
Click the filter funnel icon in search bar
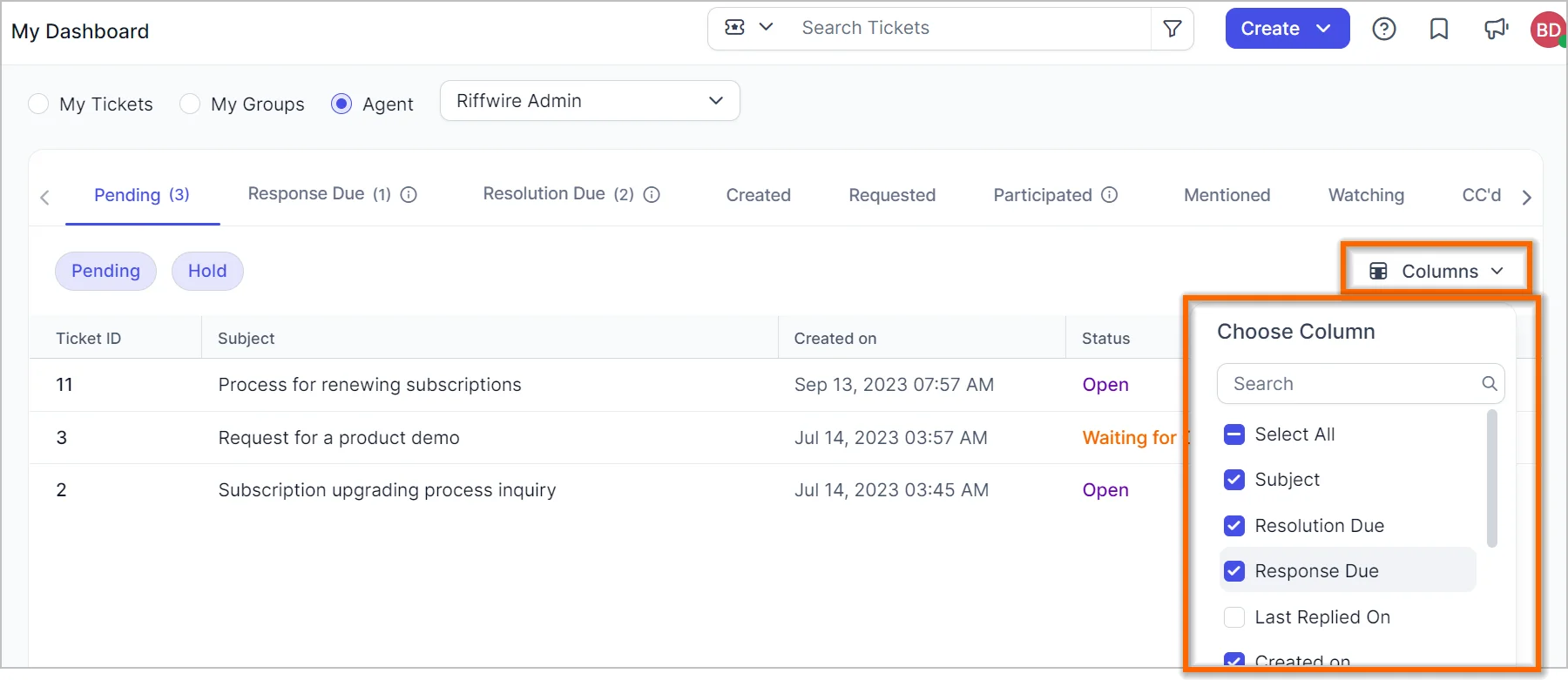click(1173, 29)
